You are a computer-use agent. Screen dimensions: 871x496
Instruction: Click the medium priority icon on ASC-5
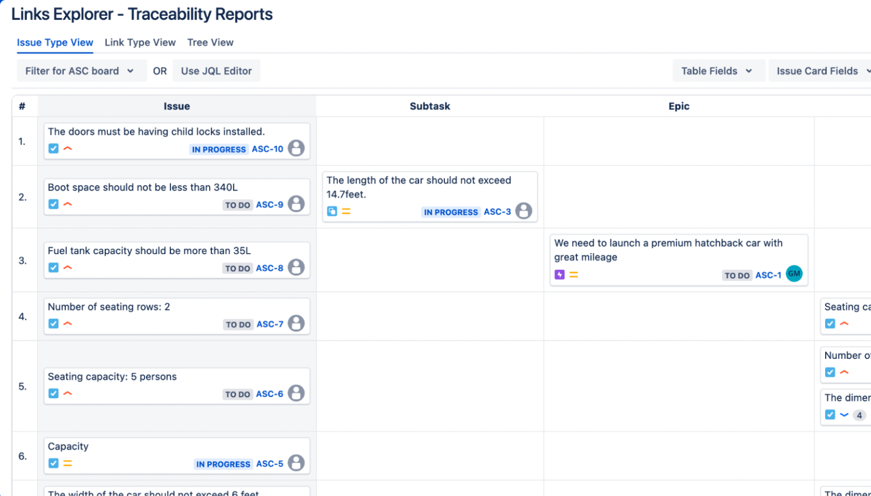pyautogui.click(x=68, y=463)
